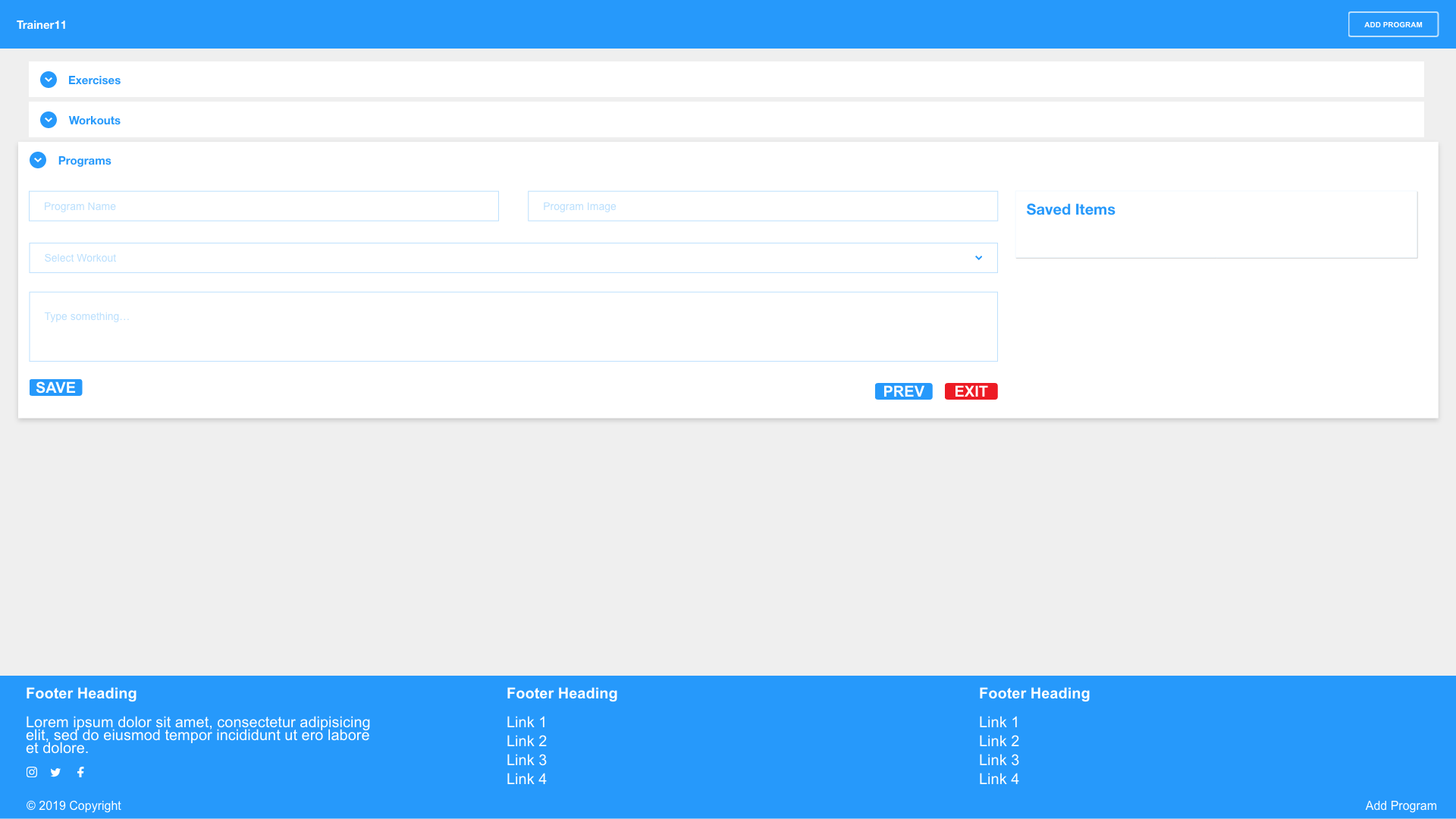Image resolution: width=1456 pixels, height=819 pixels.
Task: Collapse the Programs section chevron
Action: click(x=38, y=160)
